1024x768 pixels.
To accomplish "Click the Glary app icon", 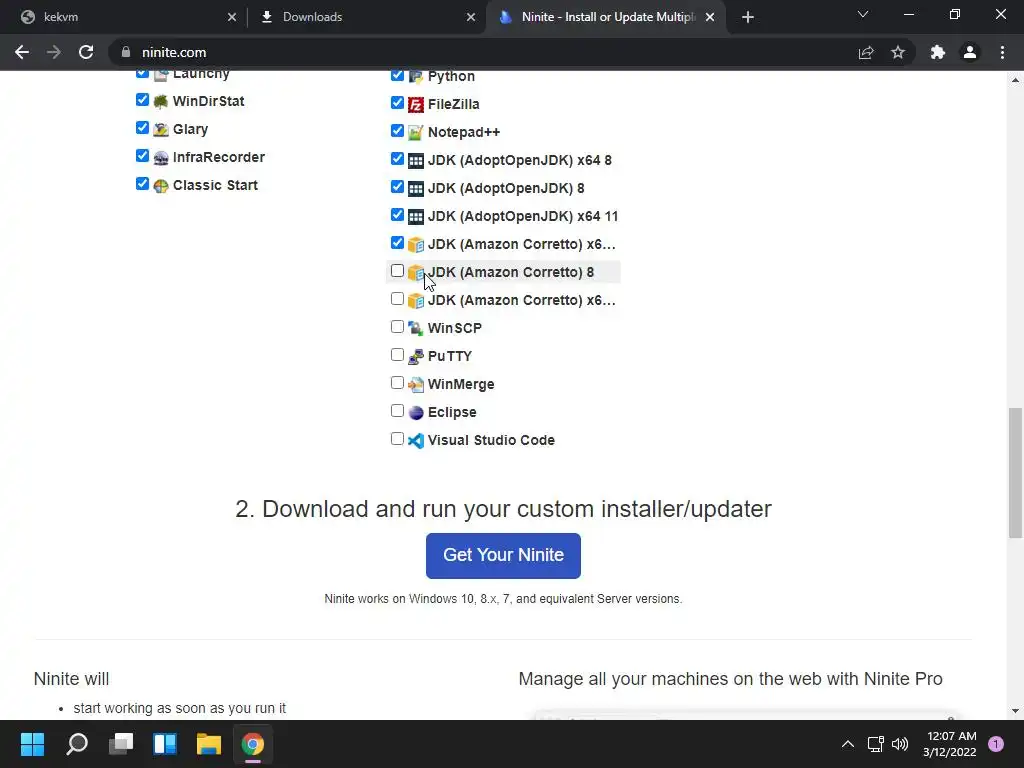I will point(161,129).
